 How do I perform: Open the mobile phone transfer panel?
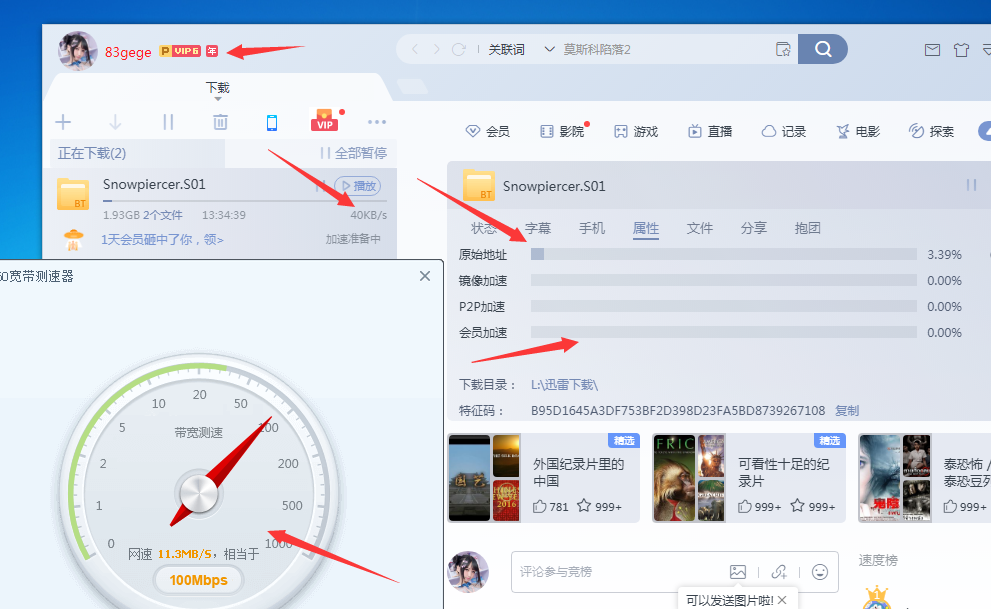(270, 122)
